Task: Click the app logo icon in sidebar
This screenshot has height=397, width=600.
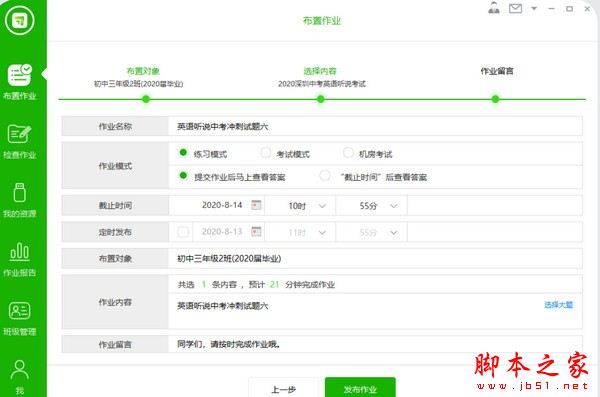Action: (x=20, y=20)
